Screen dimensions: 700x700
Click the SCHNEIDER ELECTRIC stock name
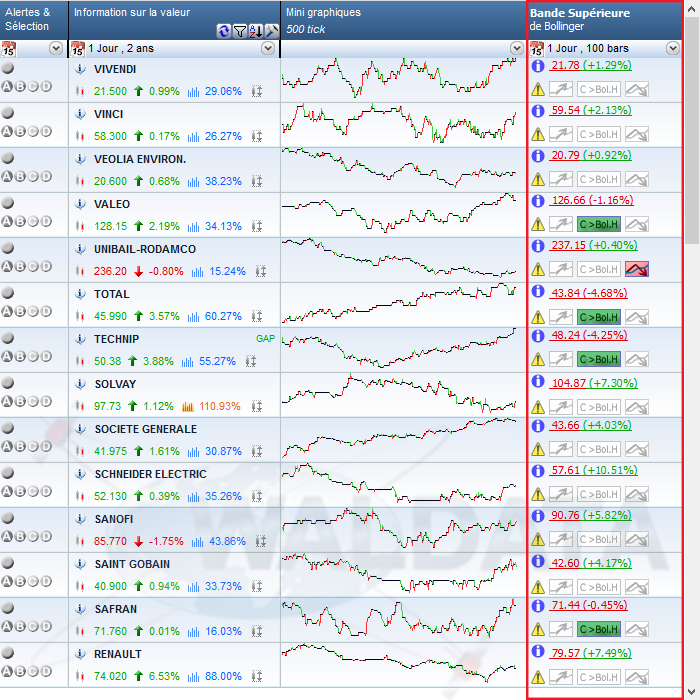point(150,474)
